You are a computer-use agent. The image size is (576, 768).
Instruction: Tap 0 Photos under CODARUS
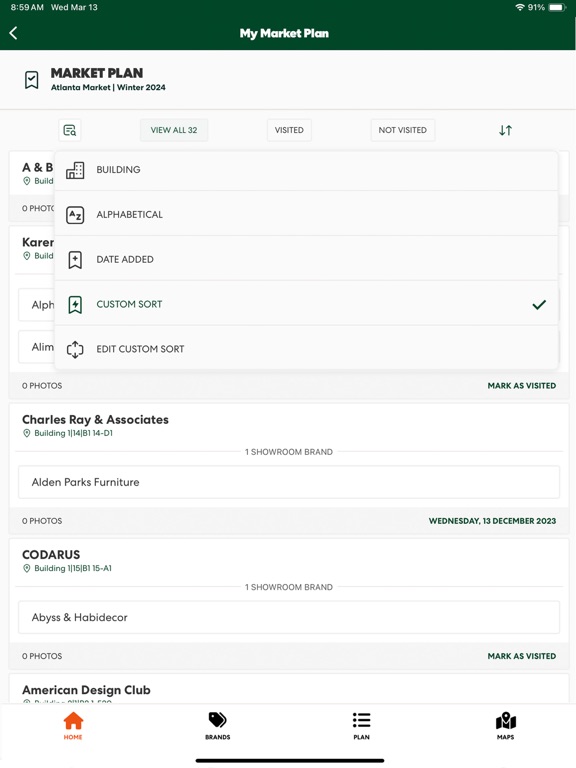click(x=42, y=656)
